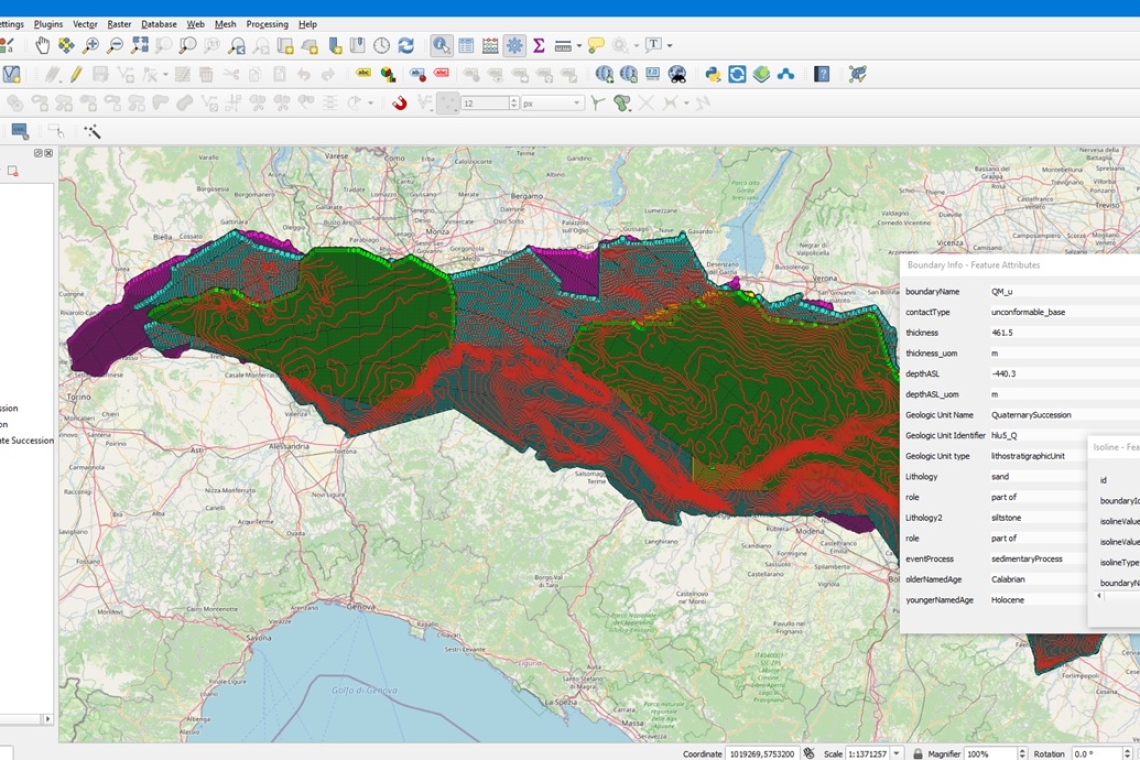Open the Database menu

tap(158, 24)
